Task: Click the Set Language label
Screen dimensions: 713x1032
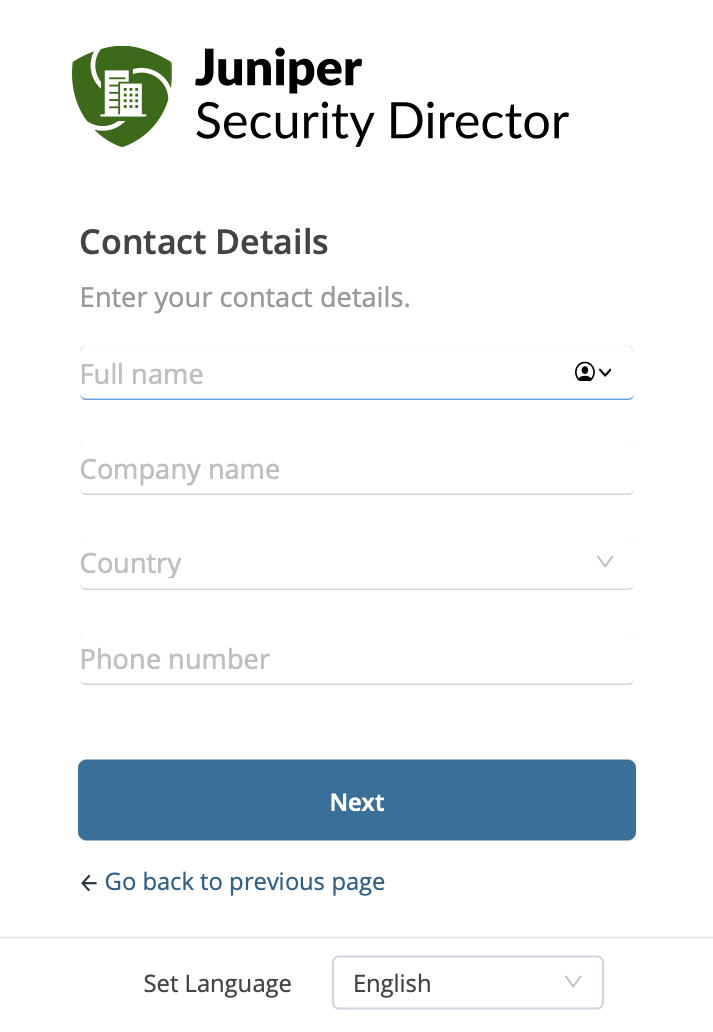Action: pyautogui.click(x=217, y=982)
